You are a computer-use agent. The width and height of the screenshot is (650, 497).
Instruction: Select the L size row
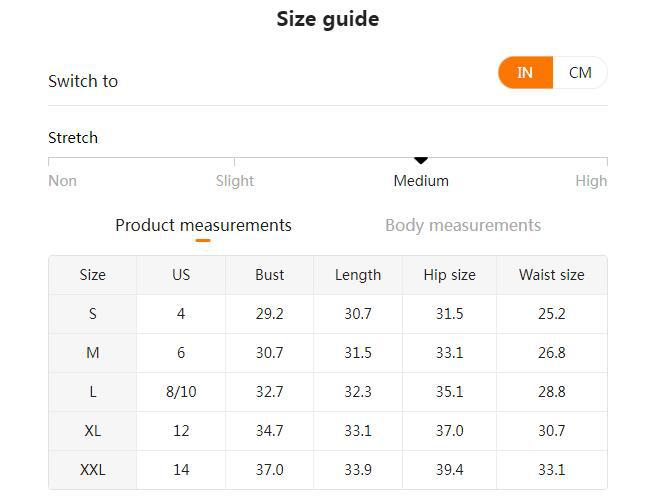pos(92,392)
